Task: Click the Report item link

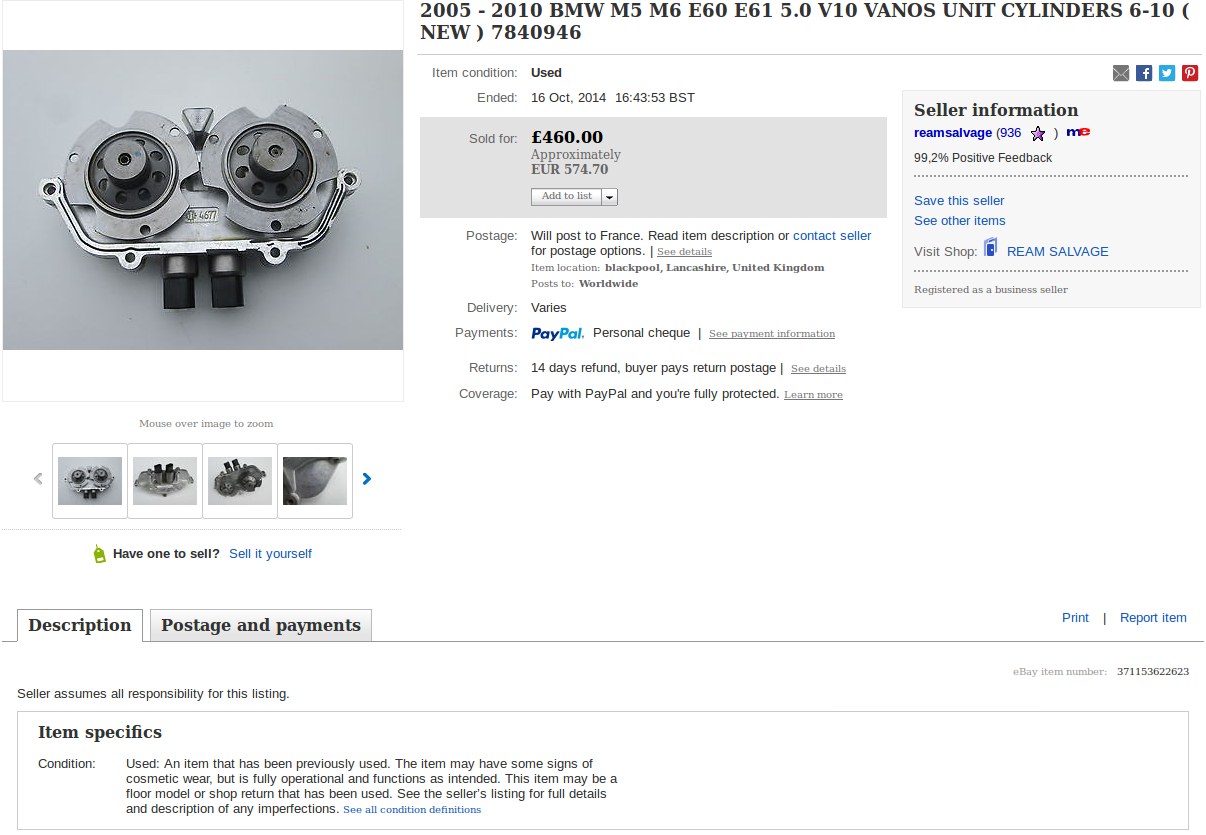Action: 1153,618
